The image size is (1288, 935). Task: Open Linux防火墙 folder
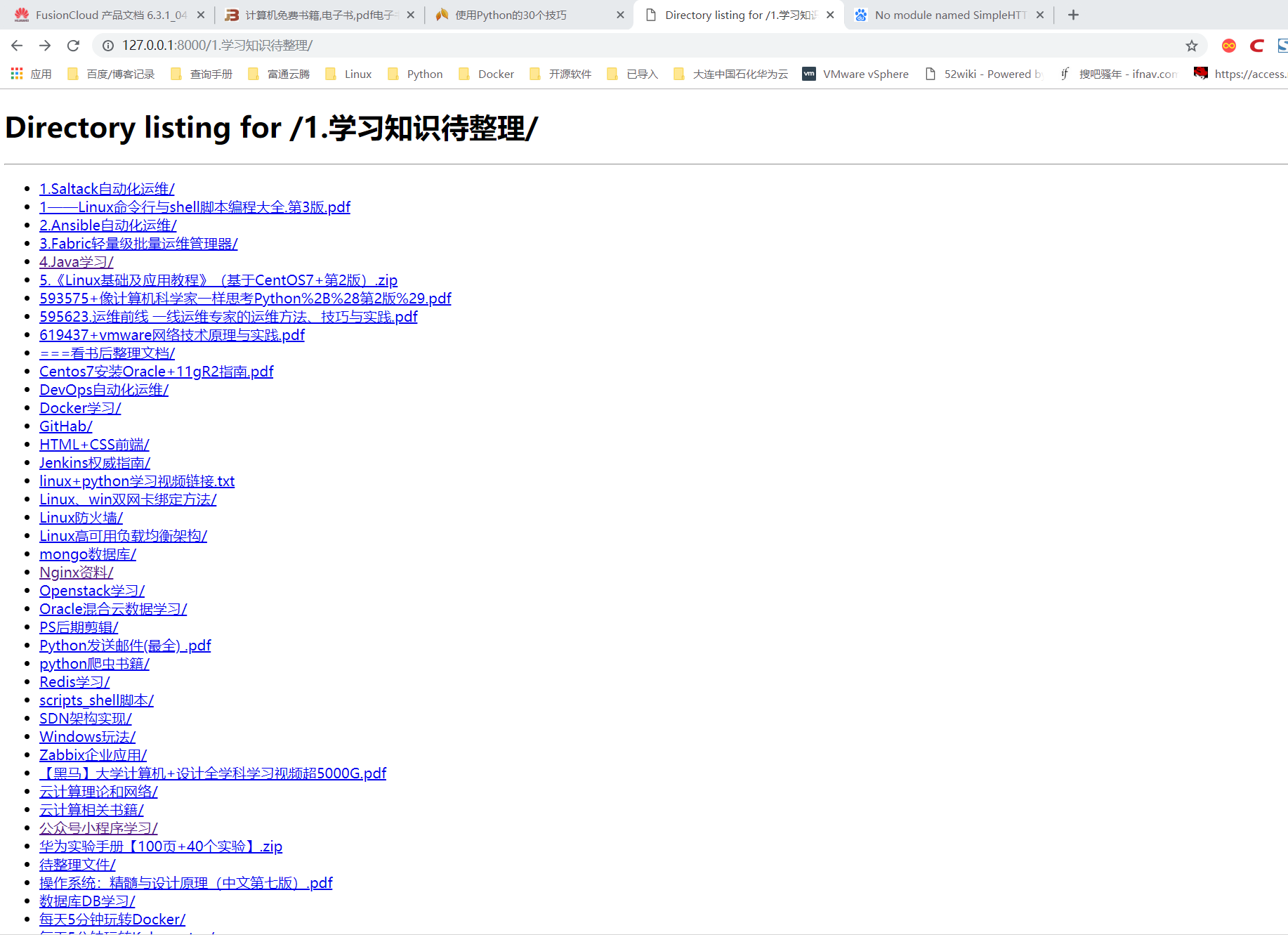tap(81, 518)
